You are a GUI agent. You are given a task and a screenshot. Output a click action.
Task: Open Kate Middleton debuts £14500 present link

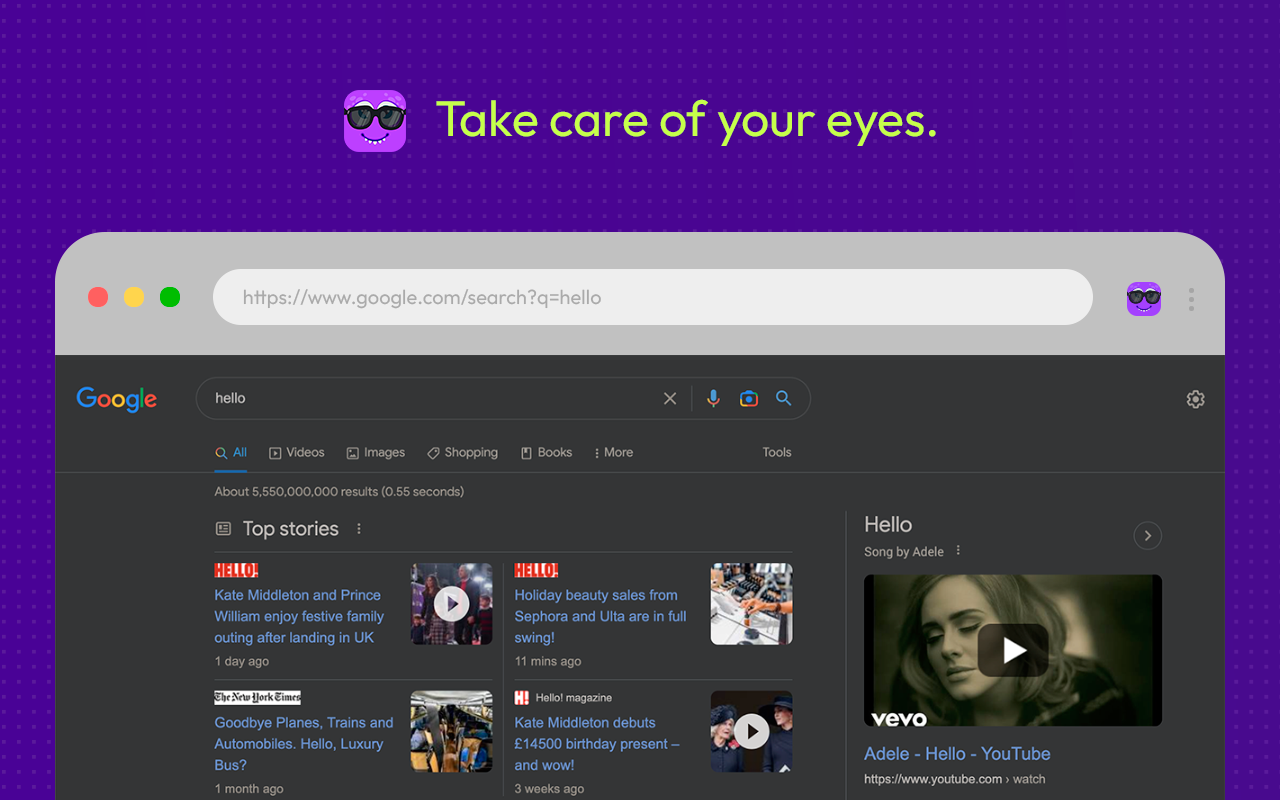[x=597, y=744]
